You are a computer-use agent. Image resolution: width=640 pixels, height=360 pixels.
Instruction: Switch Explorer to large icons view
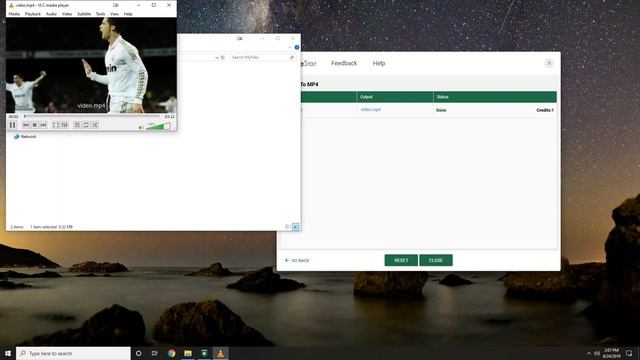pos(296,227)
